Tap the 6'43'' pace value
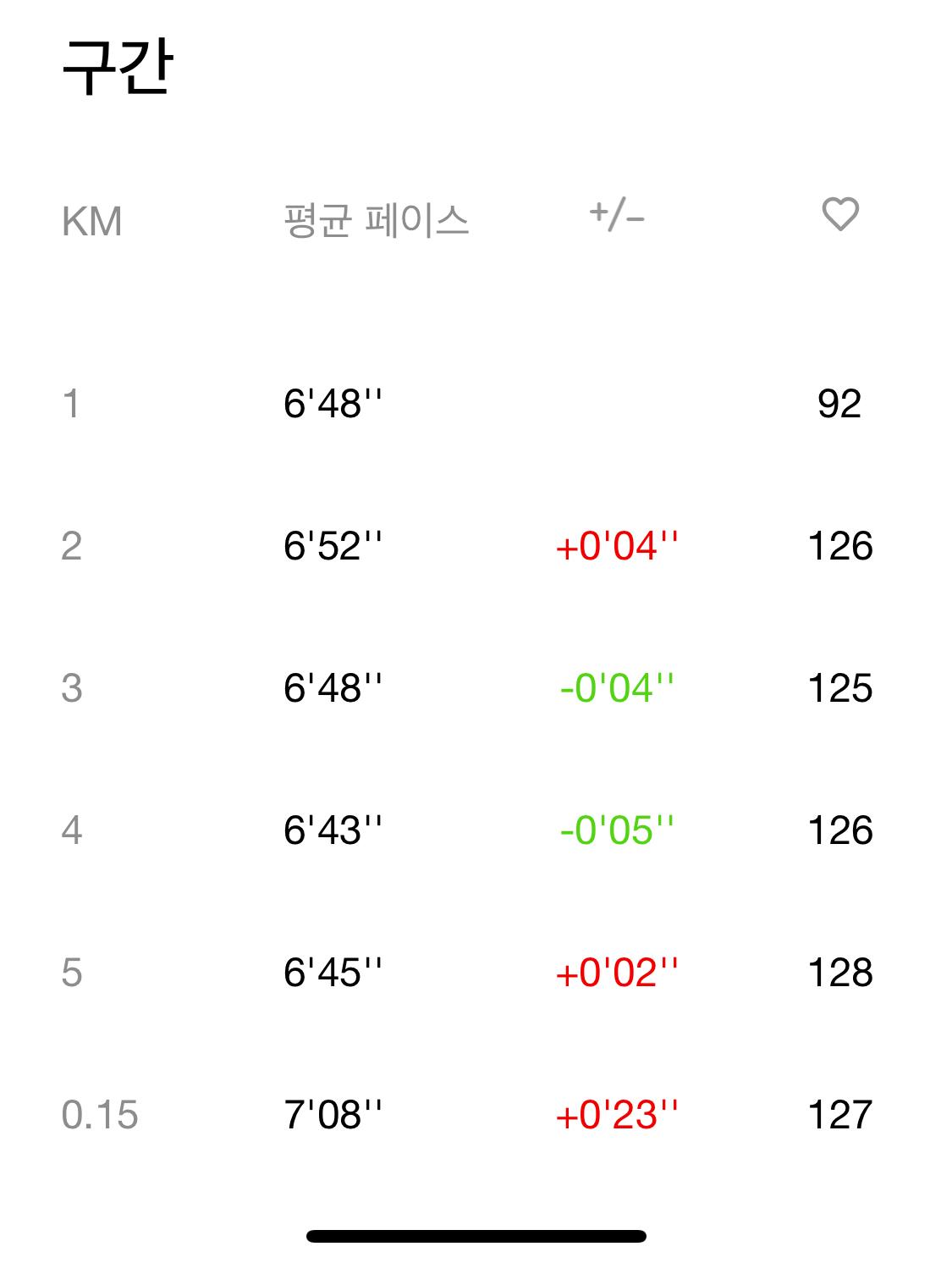The image size is (952, 1263). click(x=333, y=830)
